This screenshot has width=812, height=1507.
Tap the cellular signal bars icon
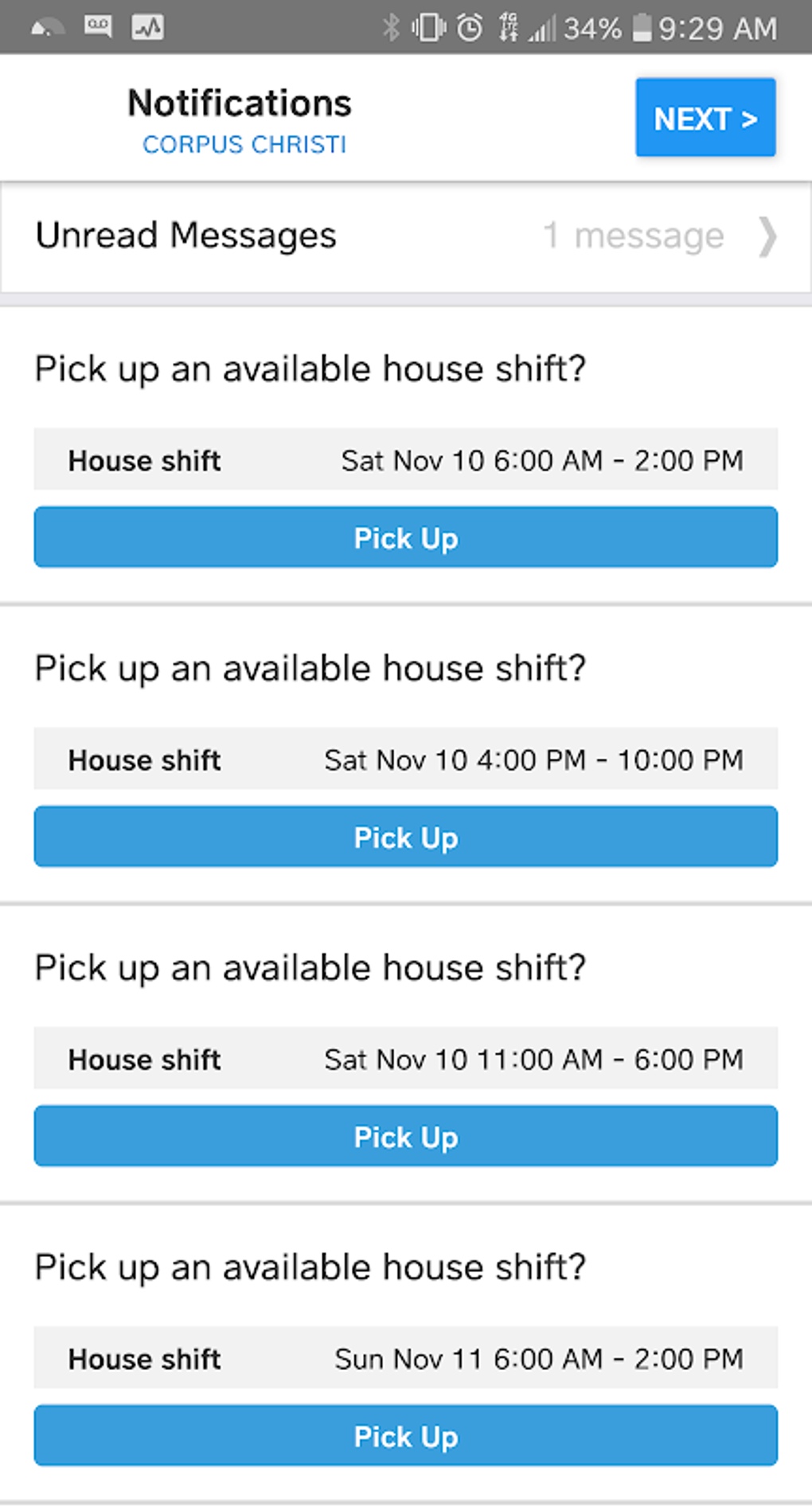point(543,29)
